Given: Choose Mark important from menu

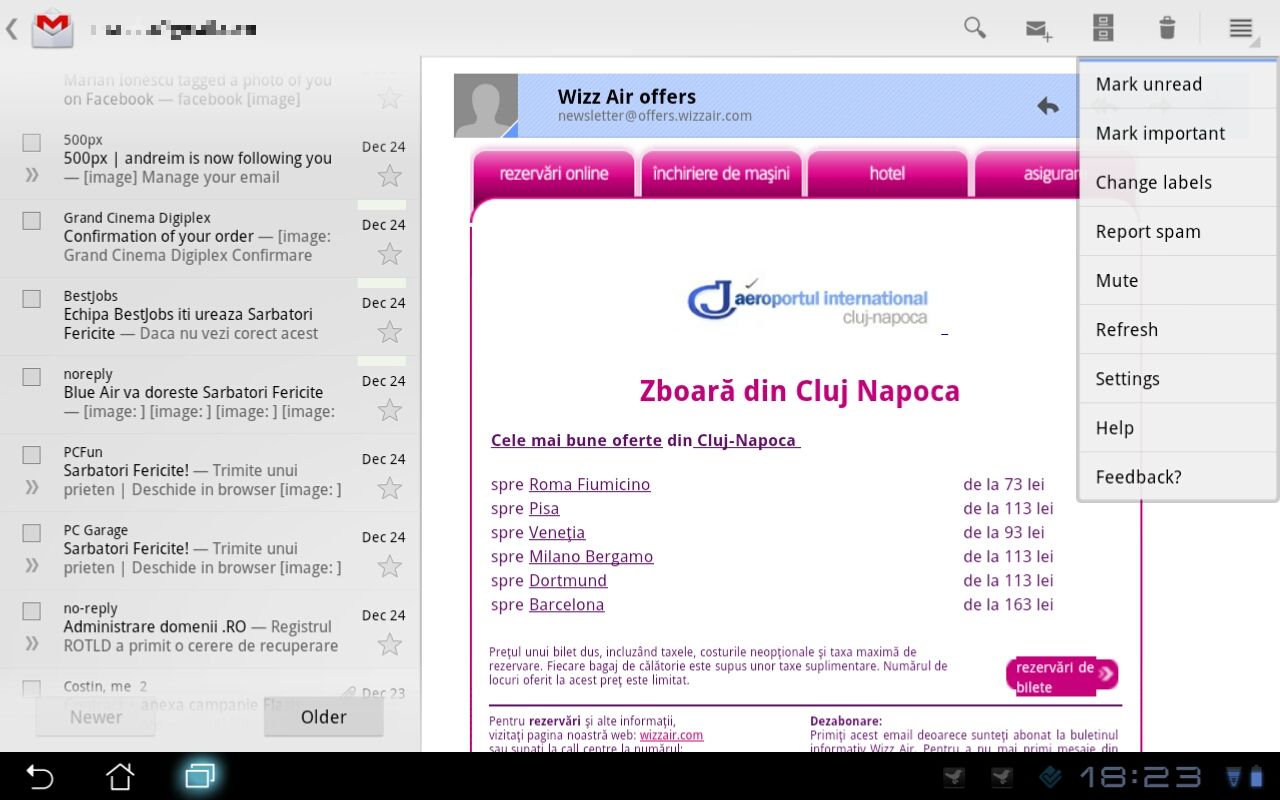Looking at the screenshot, I should point(1178,133).
